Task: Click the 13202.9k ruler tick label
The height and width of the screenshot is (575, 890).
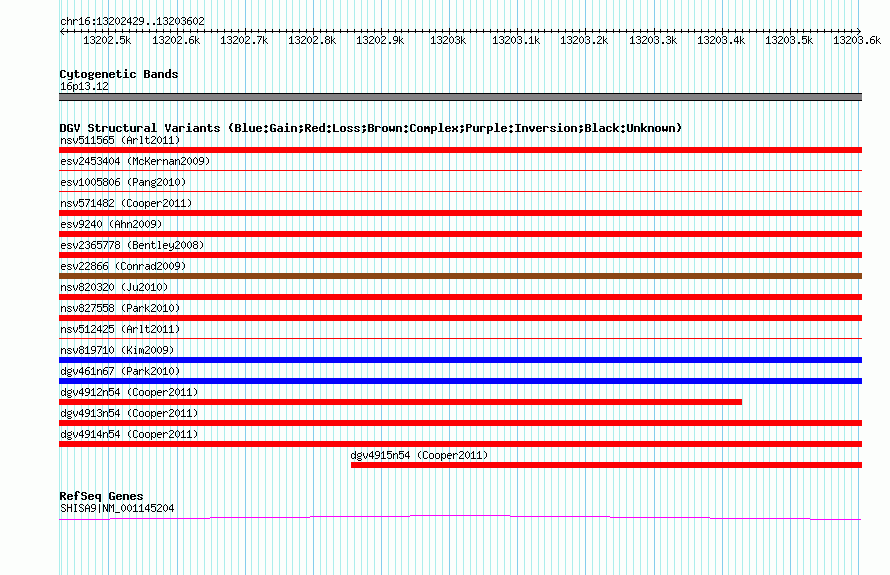Action: coord(380,40)
